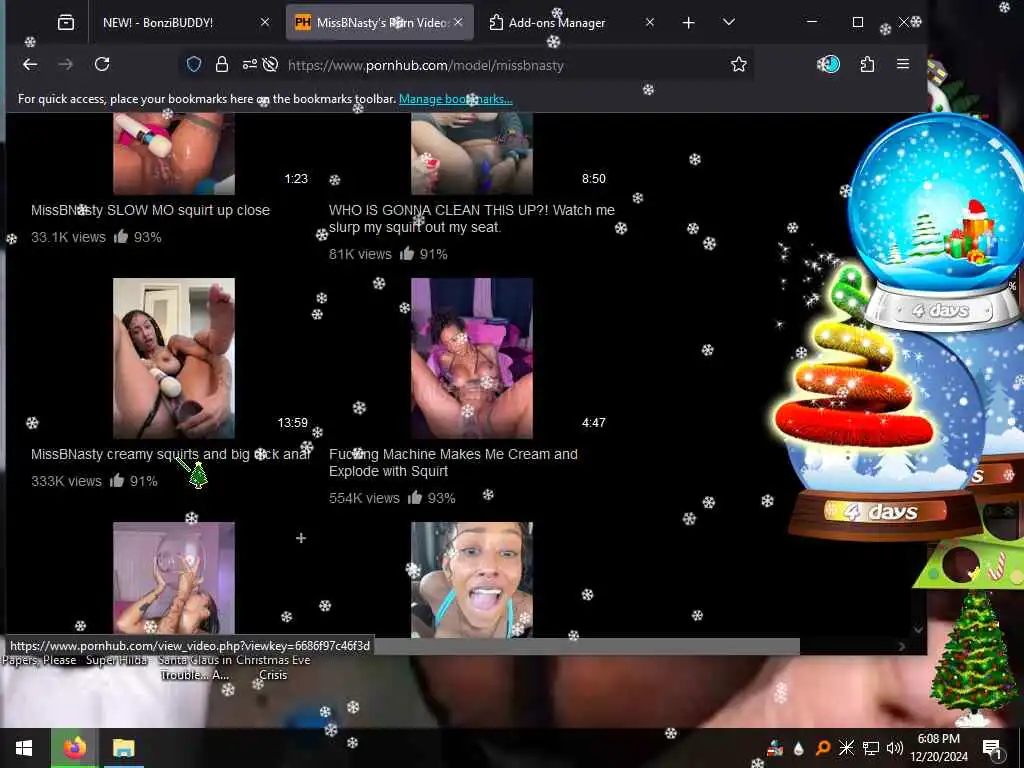The height and width of the screenshot is (768, 1024).
Task: Open the video thumbnail with 8:50 duration
Action: (472, 153)
